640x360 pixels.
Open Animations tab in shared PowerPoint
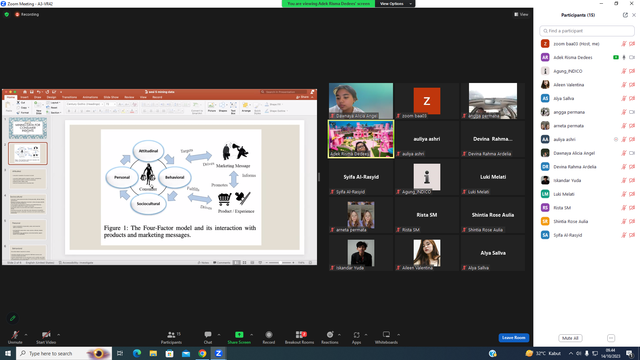[x=90, y=97]
